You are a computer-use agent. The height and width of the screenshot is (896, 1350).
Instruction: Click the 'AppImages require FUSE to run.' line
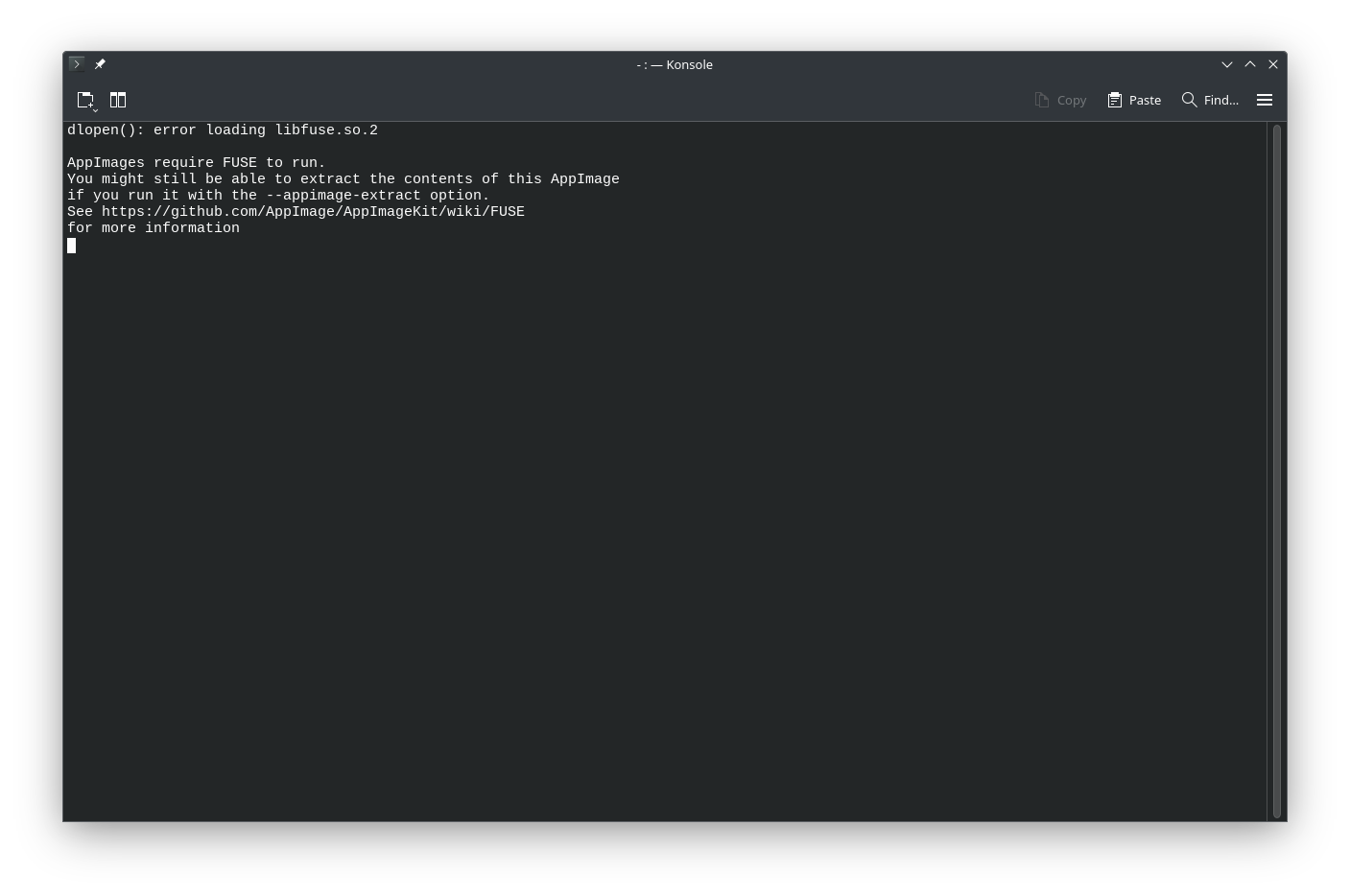197,163
